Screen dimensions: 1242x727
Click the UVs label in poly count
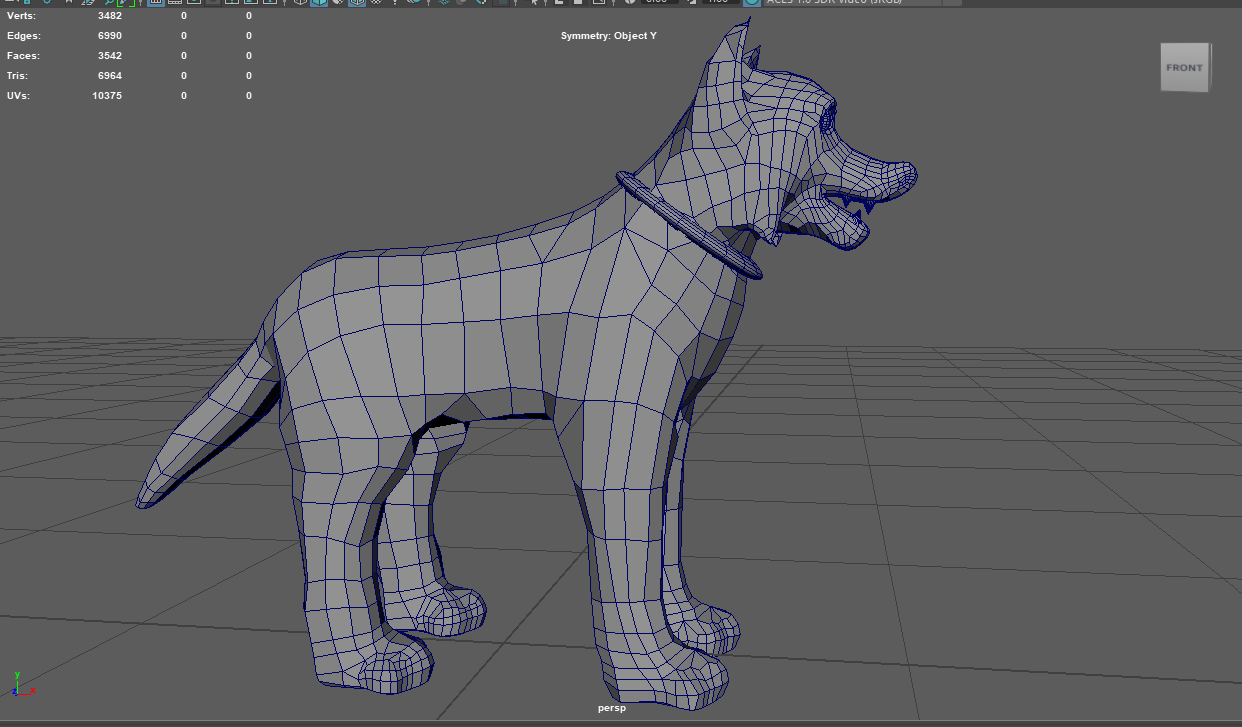click(x=18, y=96)
